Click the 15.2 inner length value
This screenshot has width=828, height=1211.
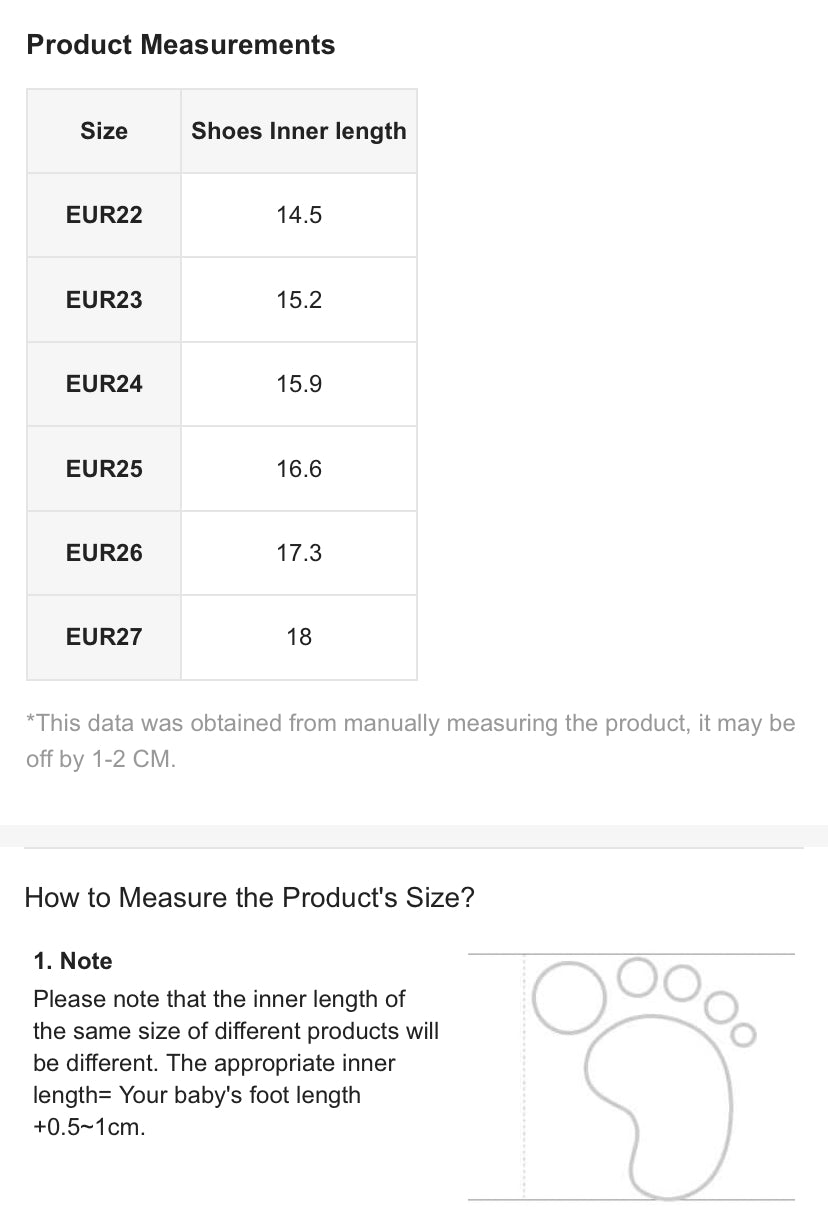pos(299,300)
